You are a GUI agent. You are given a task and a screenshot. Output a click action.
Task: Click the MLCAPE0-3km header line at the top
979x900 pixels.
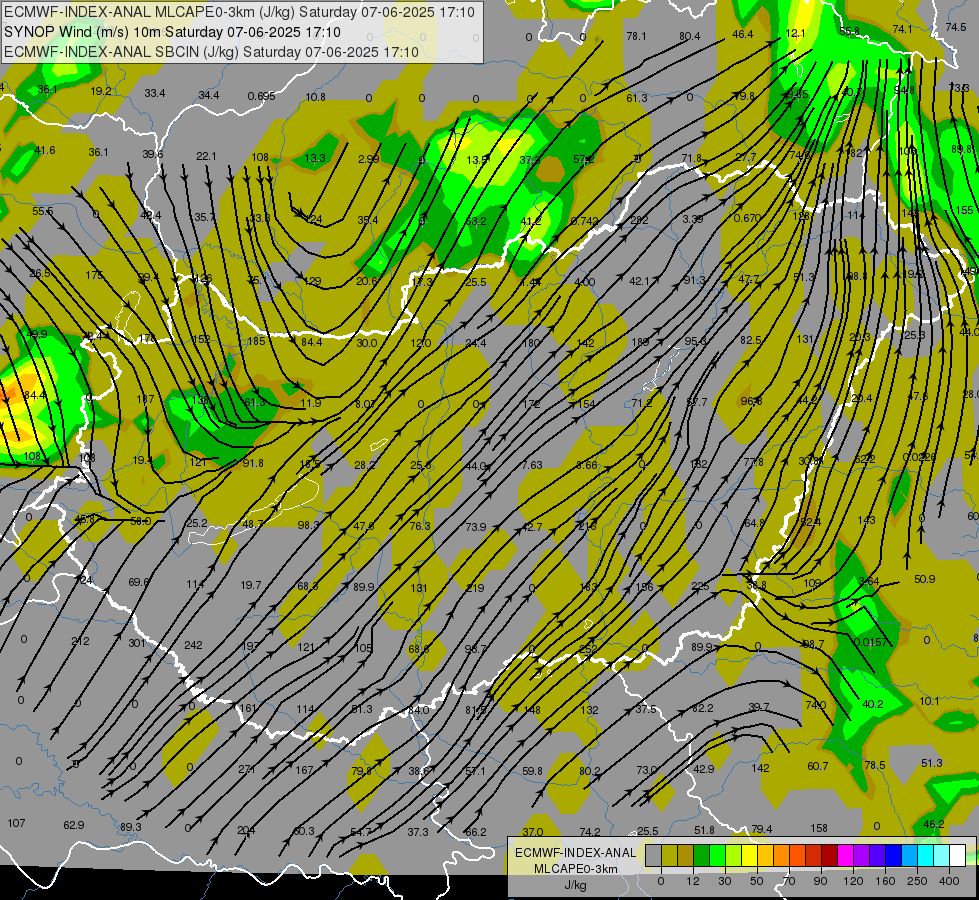[239, 12]
